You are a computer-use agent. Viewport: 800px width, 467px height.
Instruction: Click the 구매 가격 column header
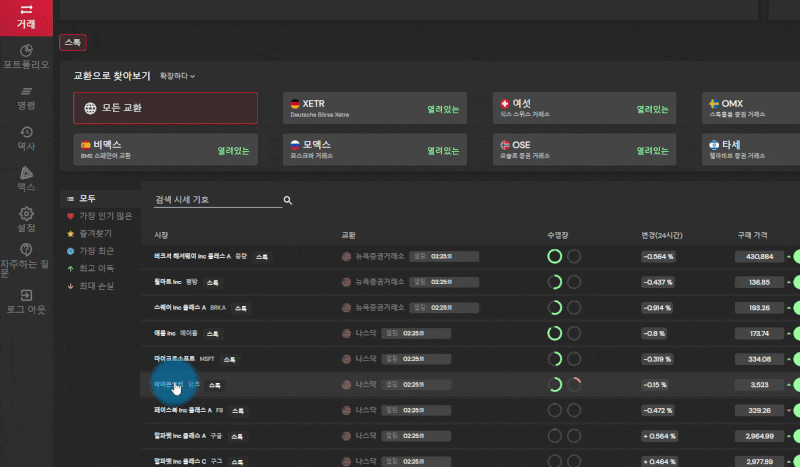tap(752, 235)
